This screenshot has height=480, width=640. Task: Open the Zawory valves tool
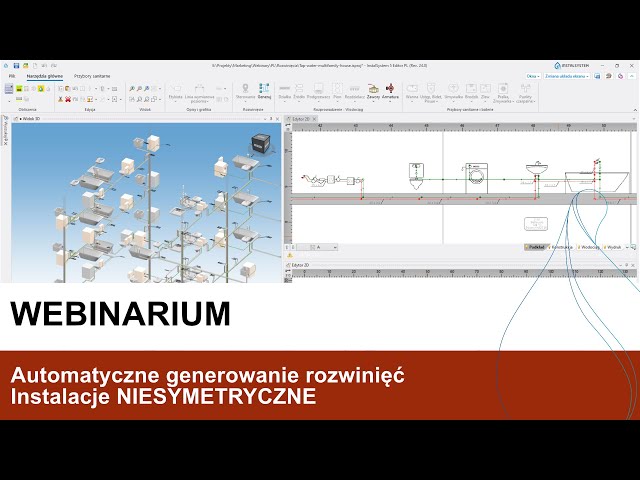[373, 91]
